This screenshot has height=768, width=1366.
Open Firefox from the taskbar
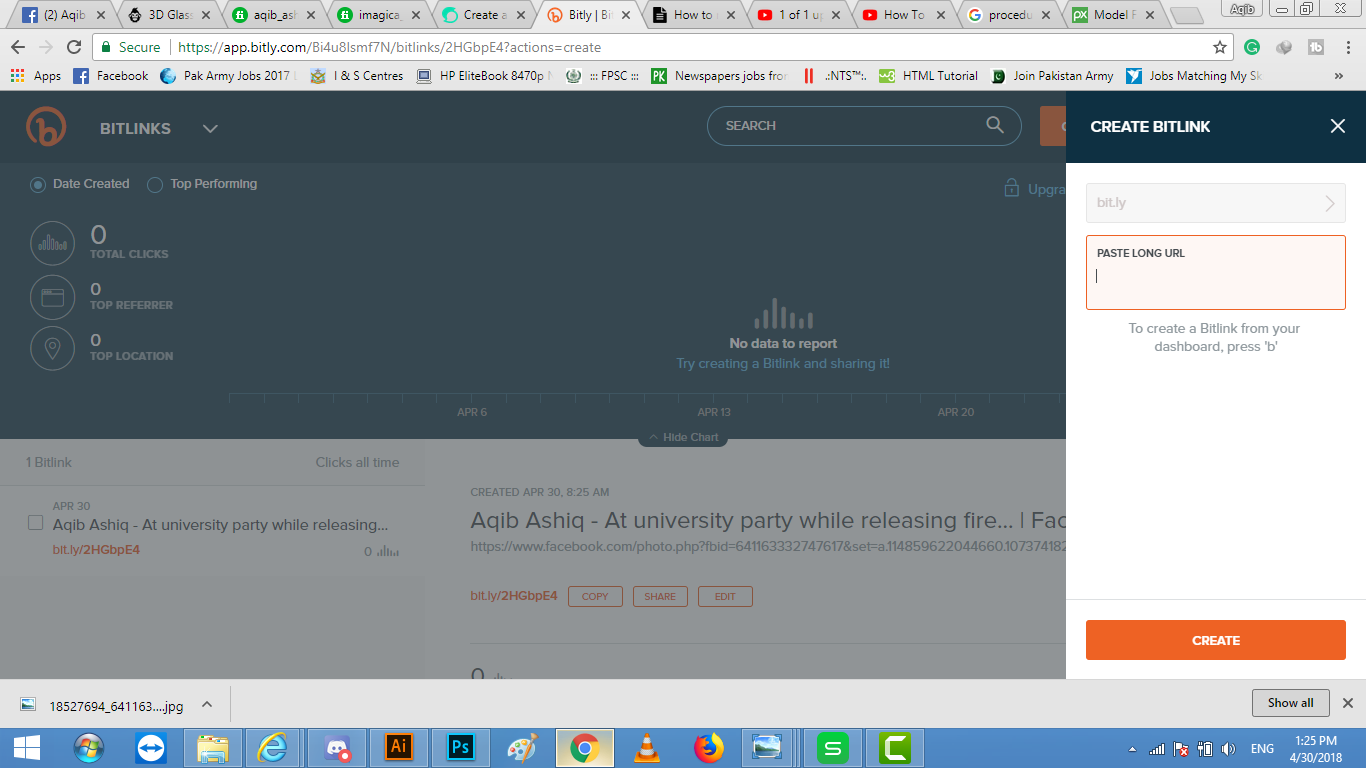click(x=709, y=747)
